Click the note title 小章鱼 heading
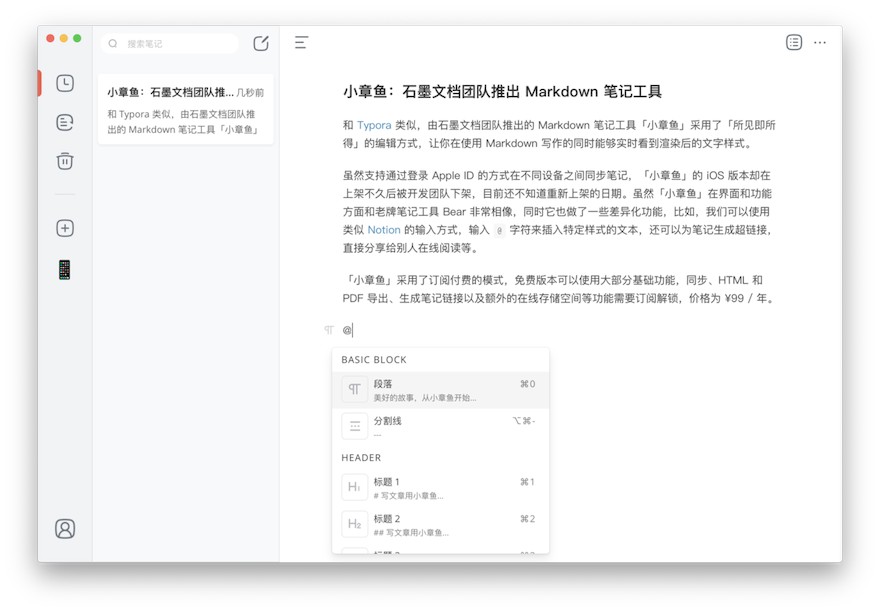This screenshot has height=612, width=880. tap(502, 92)
